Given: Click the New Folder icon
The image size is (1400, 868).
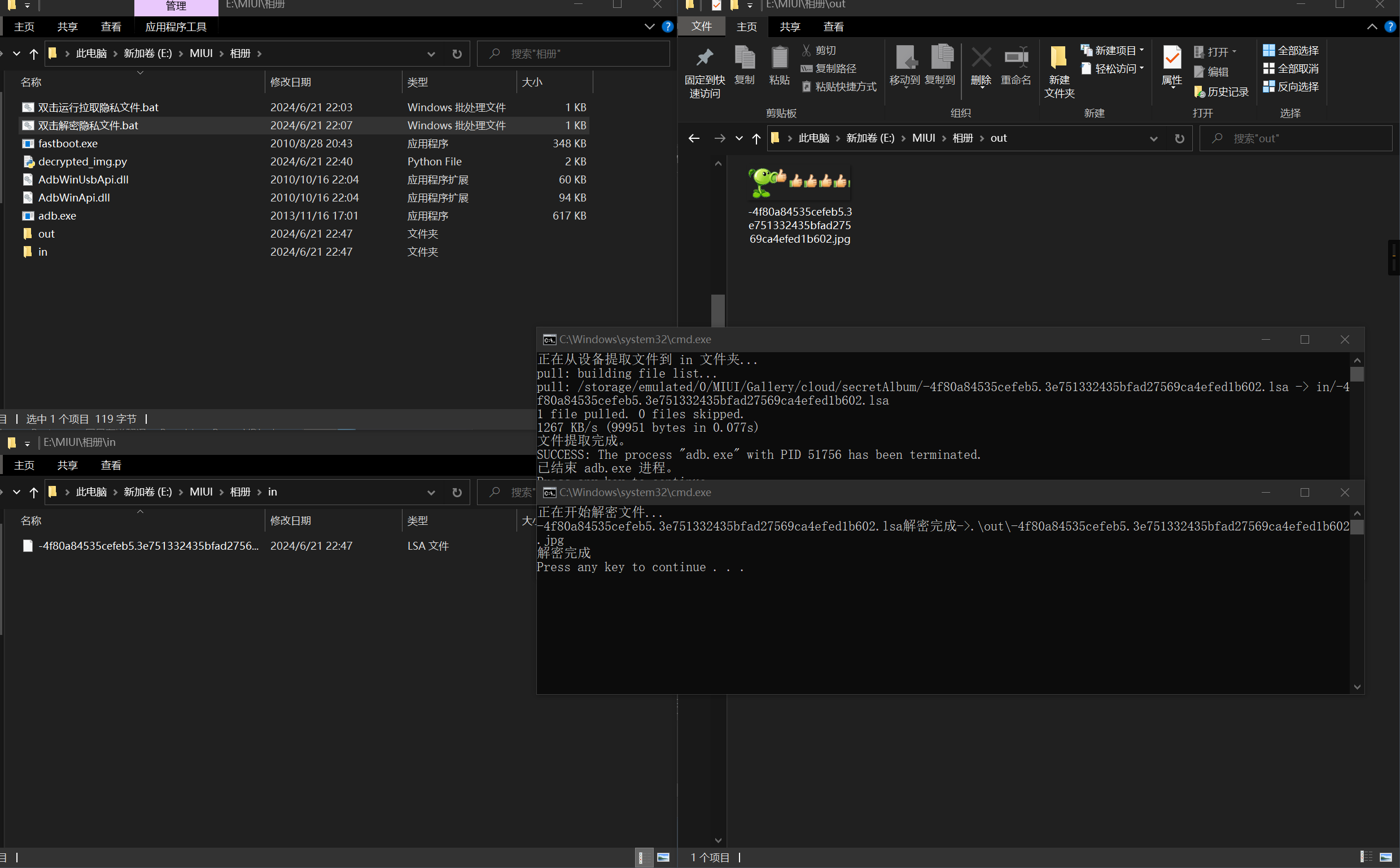Looking at the screenshot, I should point(1058,58).
